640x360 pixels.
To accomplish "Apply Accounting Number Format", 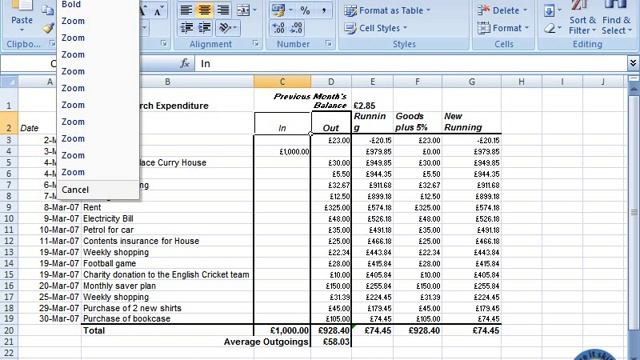I will (279, 10).
